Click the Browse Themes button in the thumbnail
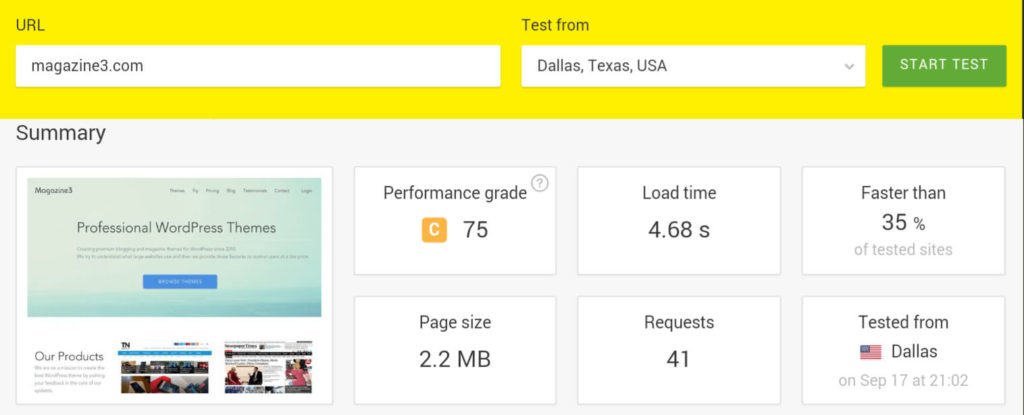 (180, 282)
